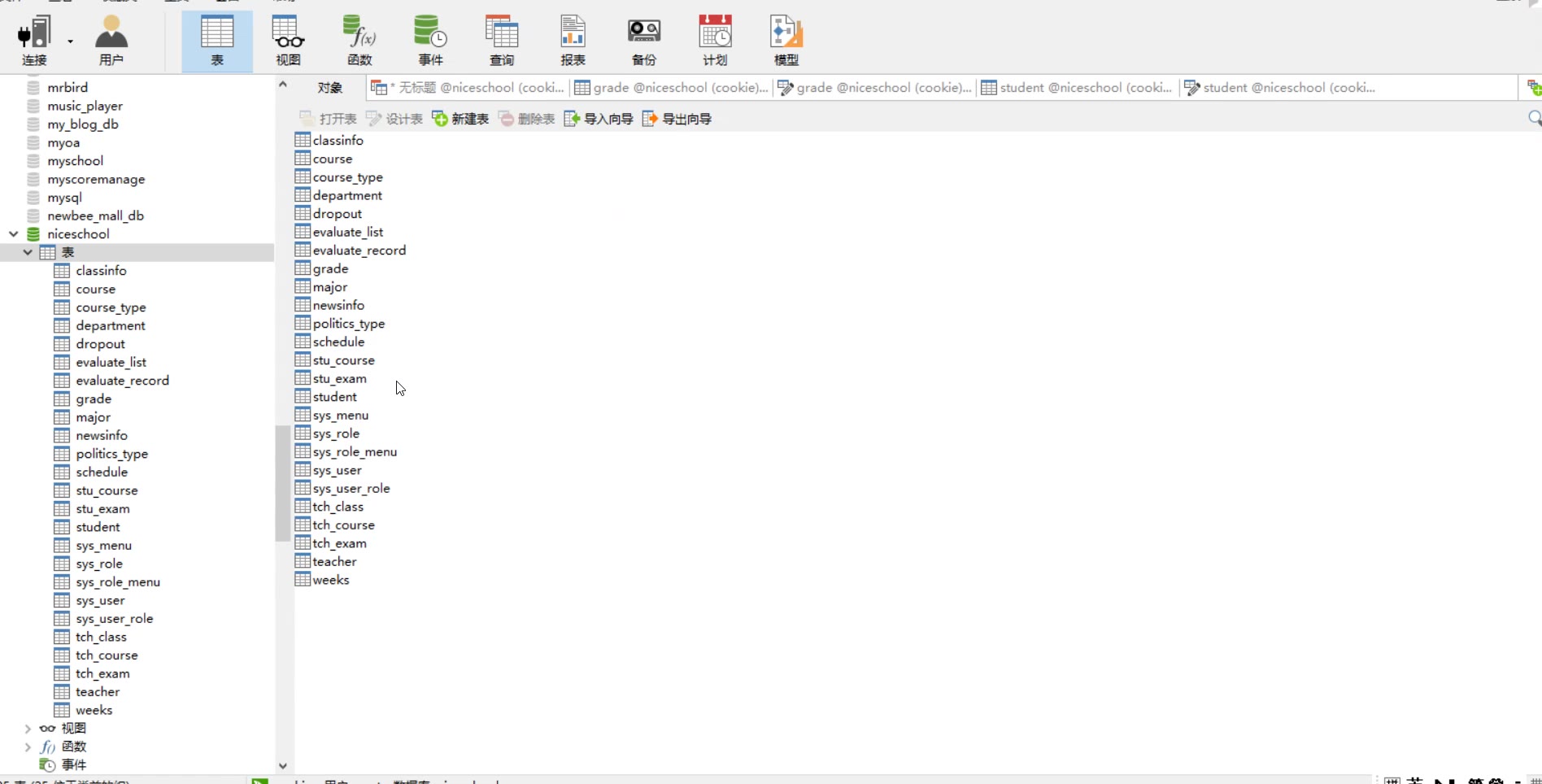The width and height of the screenshot is (1542, 784).
Task: Select the myoa database in the tree
Action: click(63, 142)
